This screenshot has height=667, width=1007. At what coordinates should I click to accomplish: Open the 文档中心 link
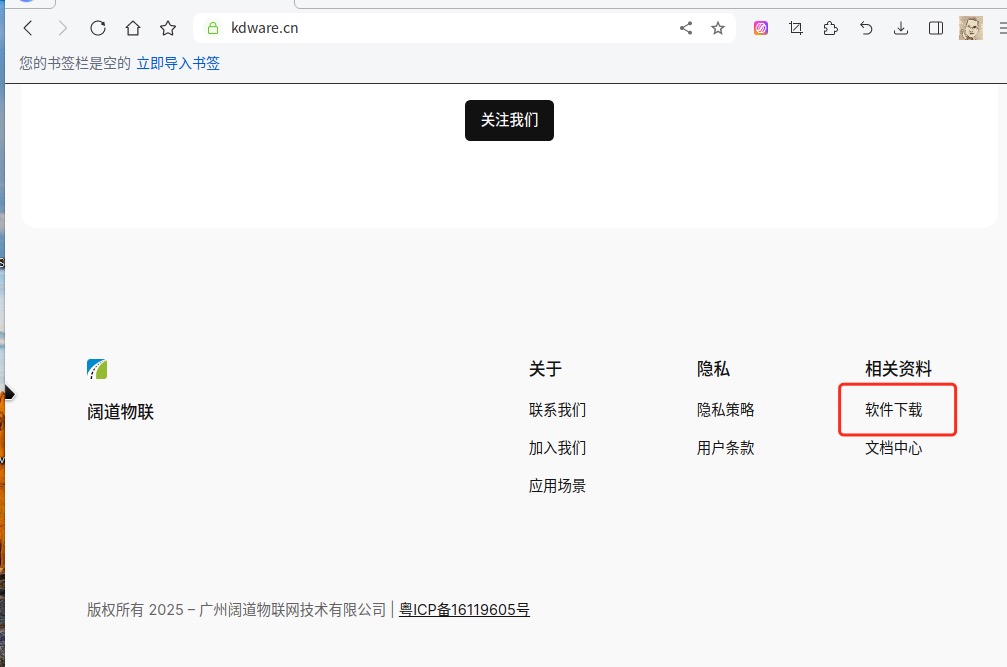pos(893,448)
